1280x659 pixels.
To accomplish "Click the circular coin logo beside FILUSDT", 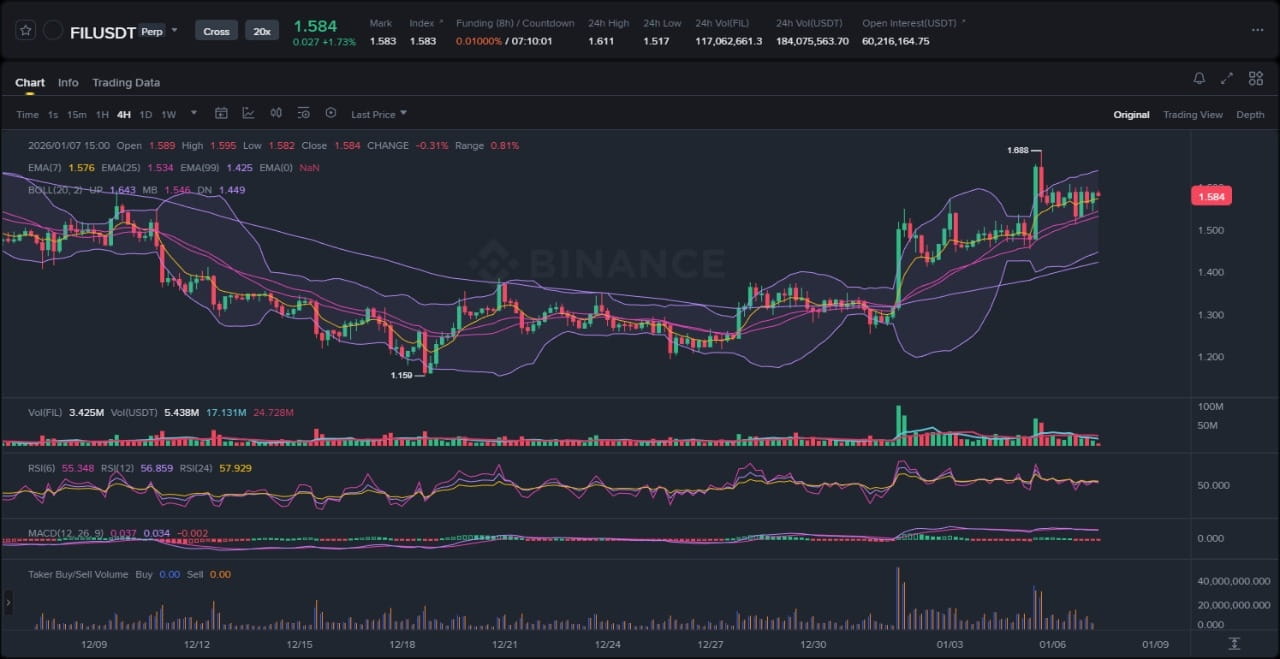I will tap(53, 31).
